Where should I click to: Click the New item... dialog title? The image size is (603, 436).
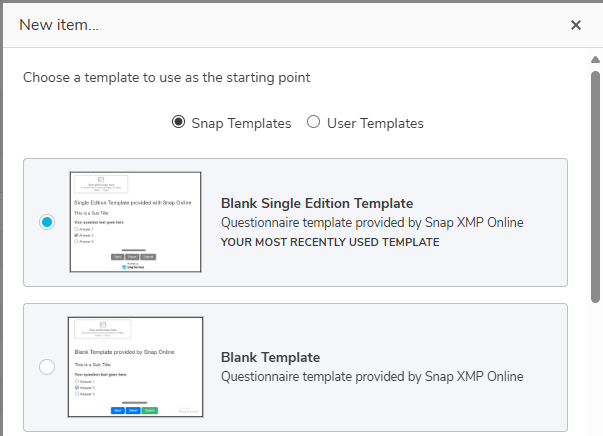[59, 25]
